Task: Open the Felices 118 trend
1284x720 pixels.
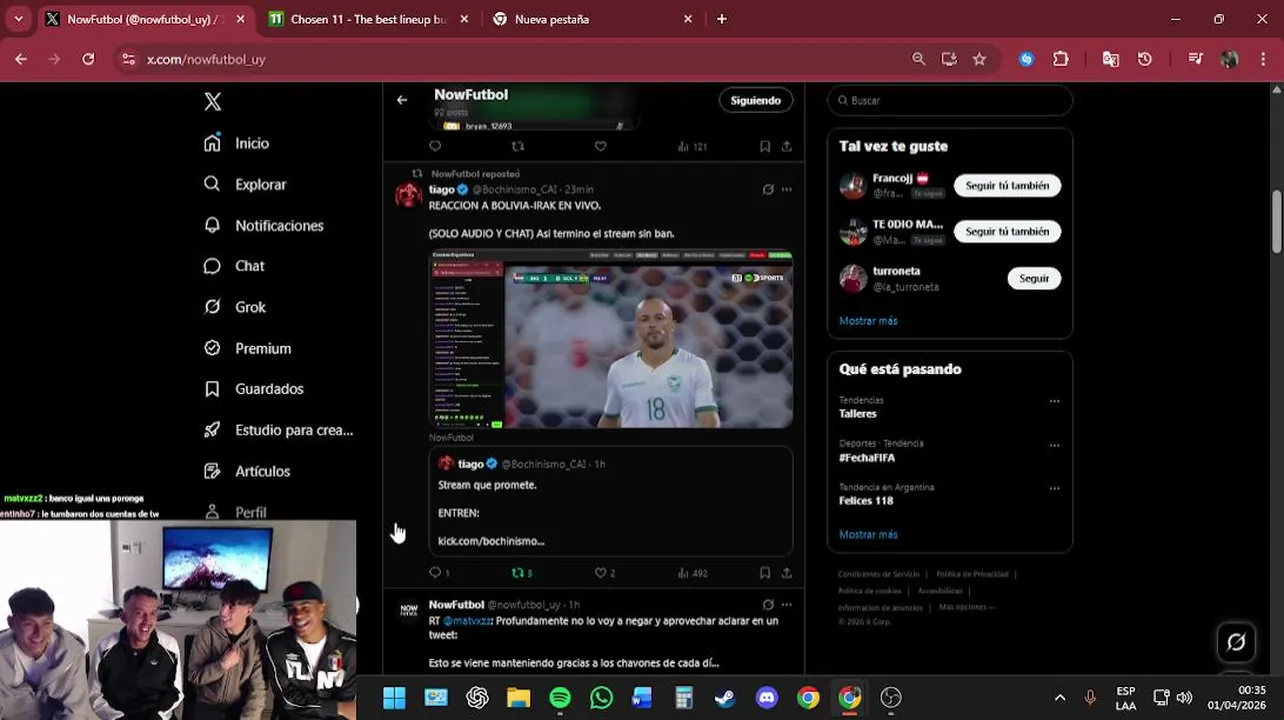Action: tap(866, 500)
